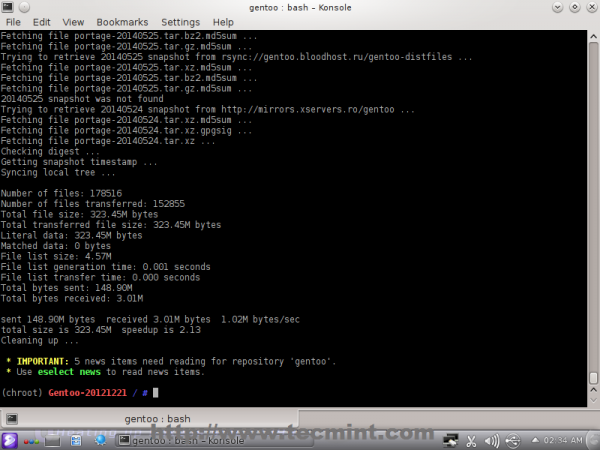600x450 pixels.
Task: Click the terminal vertical scrollbar track
Action: click(593, 207)
